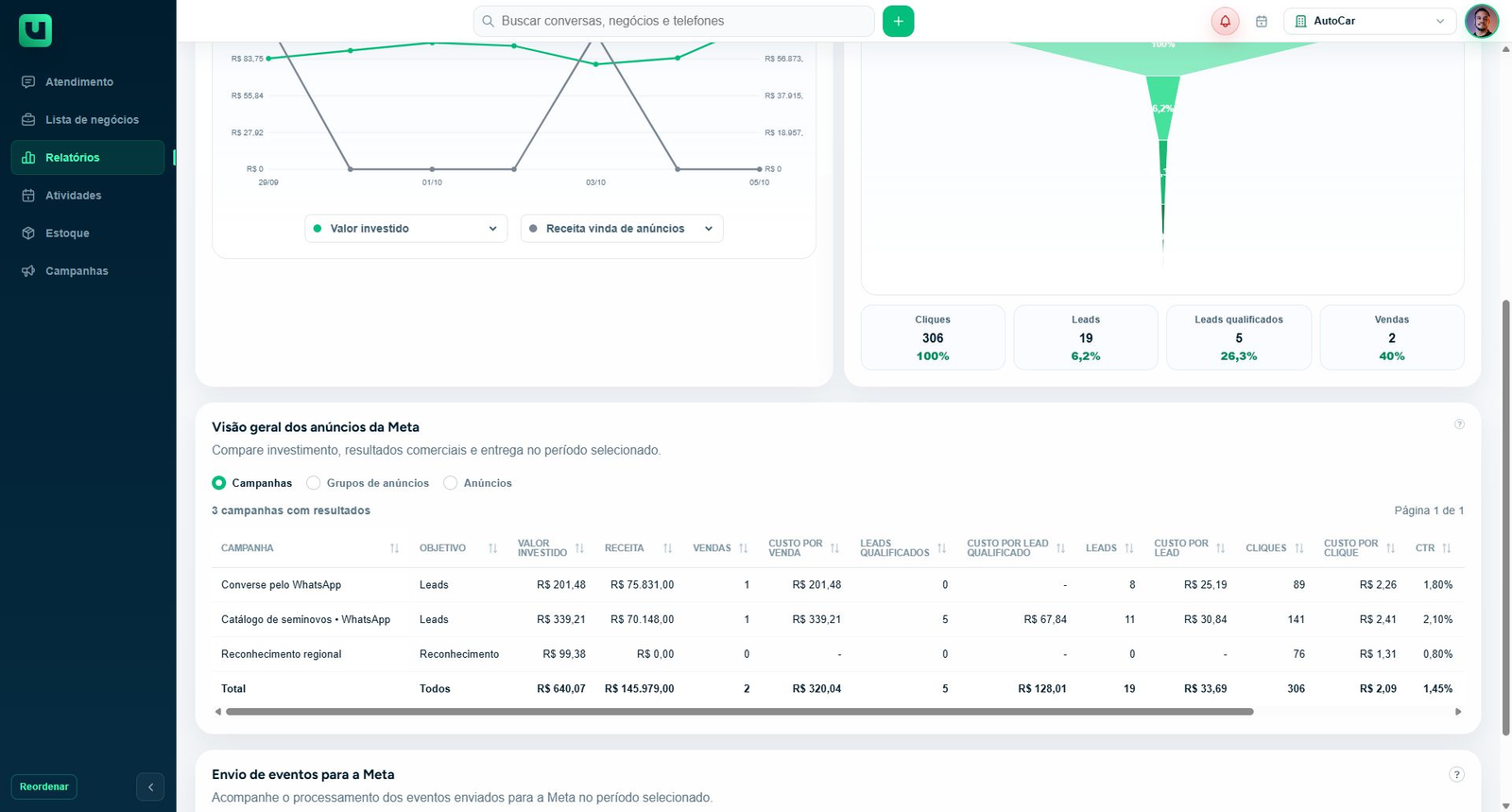Viewport: 1512px width, 812px height.
Task: Open notifications bell icon
Action: [1225, 21]
